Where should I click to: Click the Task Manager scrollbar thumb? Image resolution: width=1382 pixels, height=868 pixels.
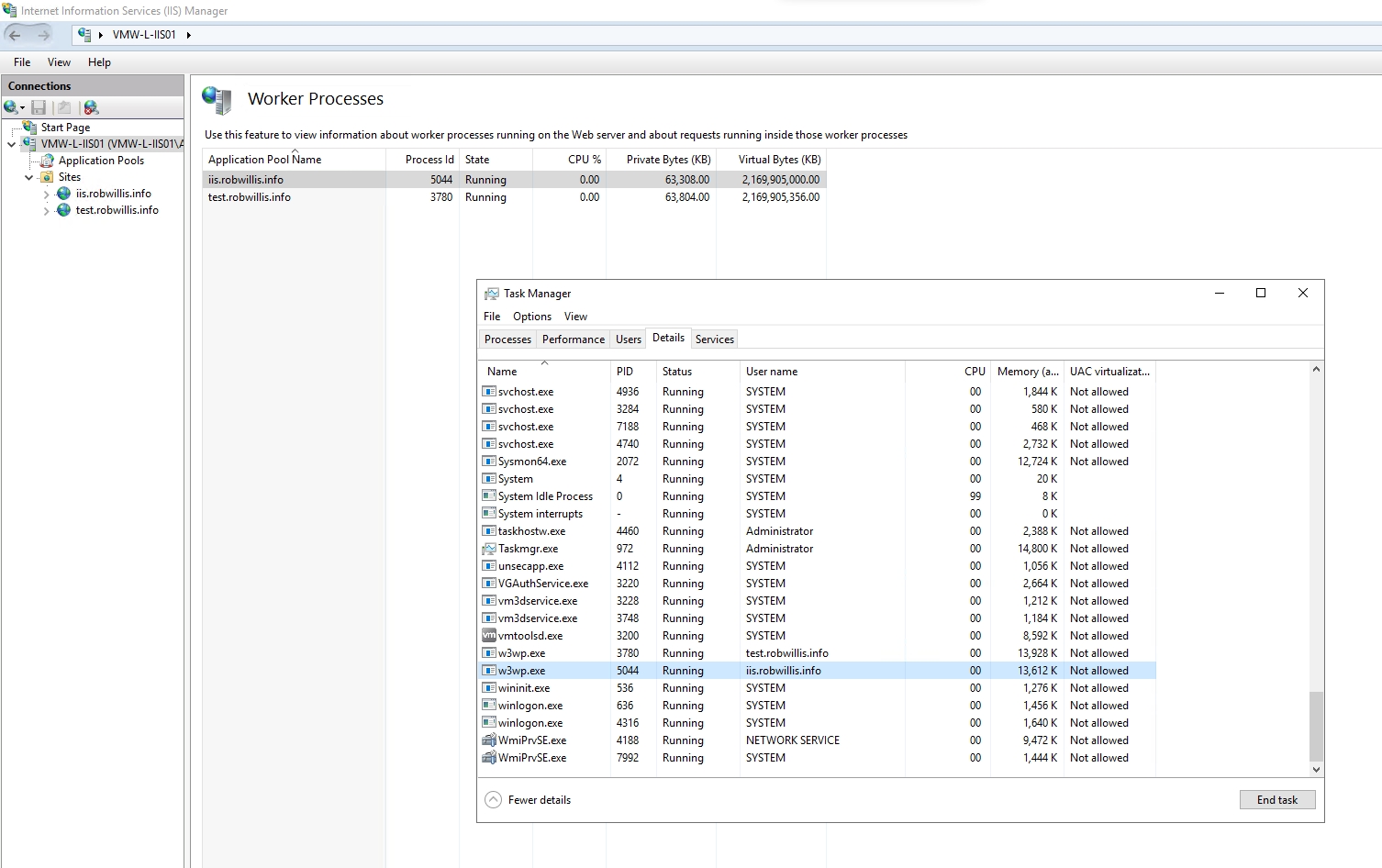[x=1316, y=726]
